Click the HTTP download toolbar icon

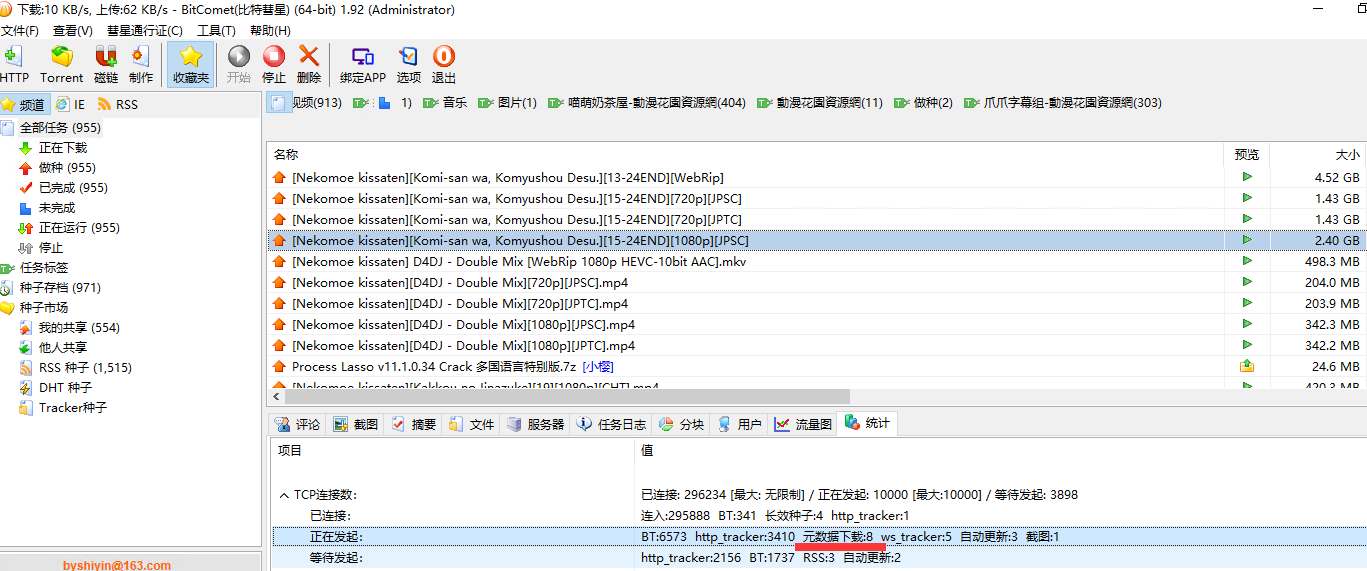click(x=14, y=65)
